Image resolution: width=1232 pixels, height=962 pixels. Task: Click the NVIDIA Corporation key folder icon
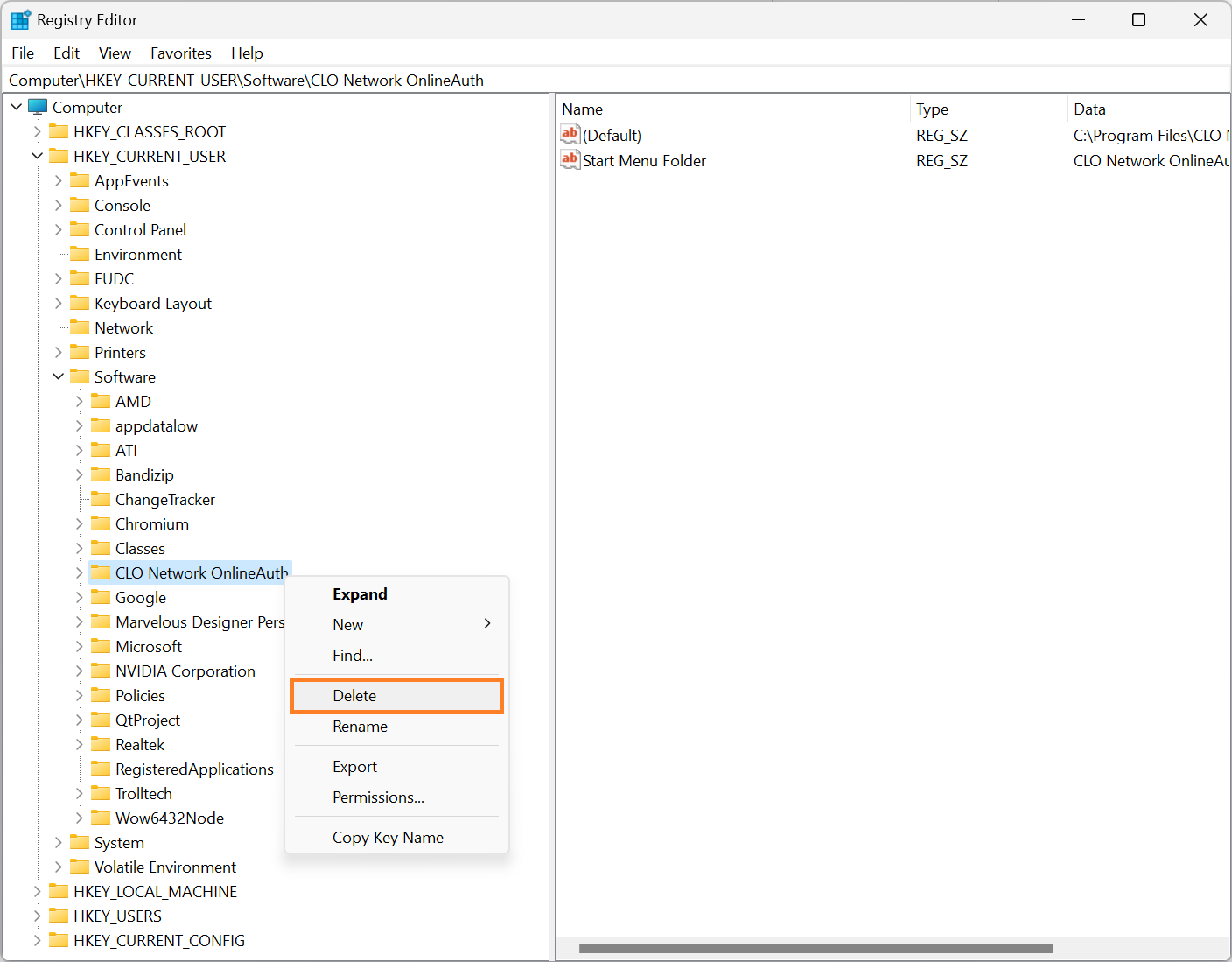pos(101,671)
